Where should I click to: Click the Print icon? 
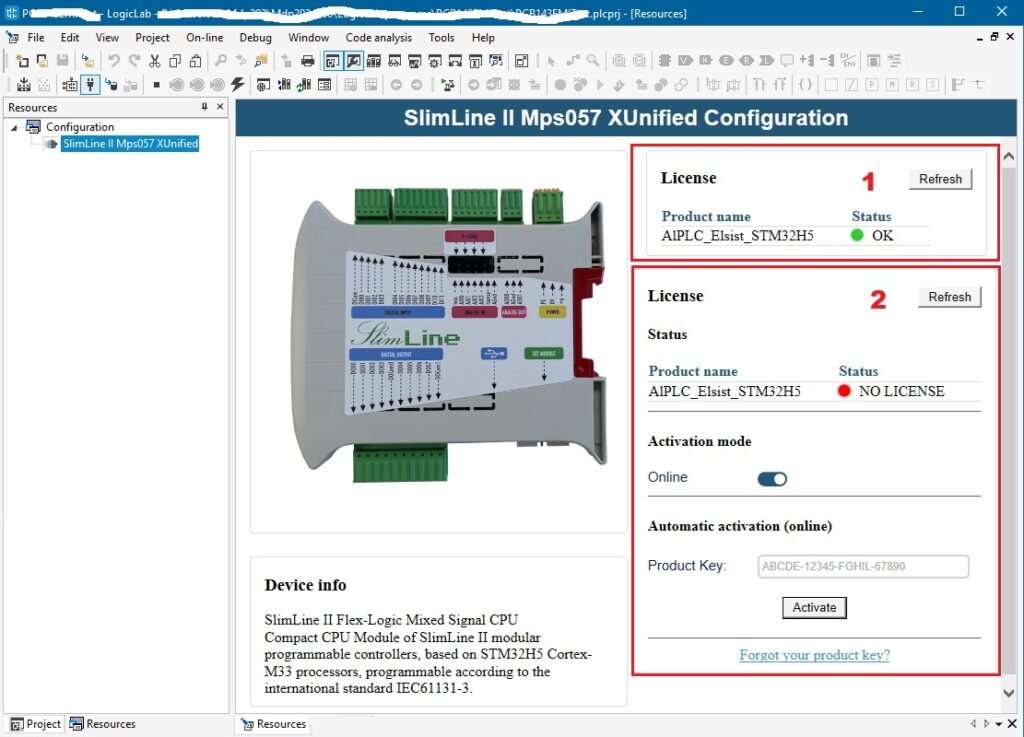[x=308, y=61]
